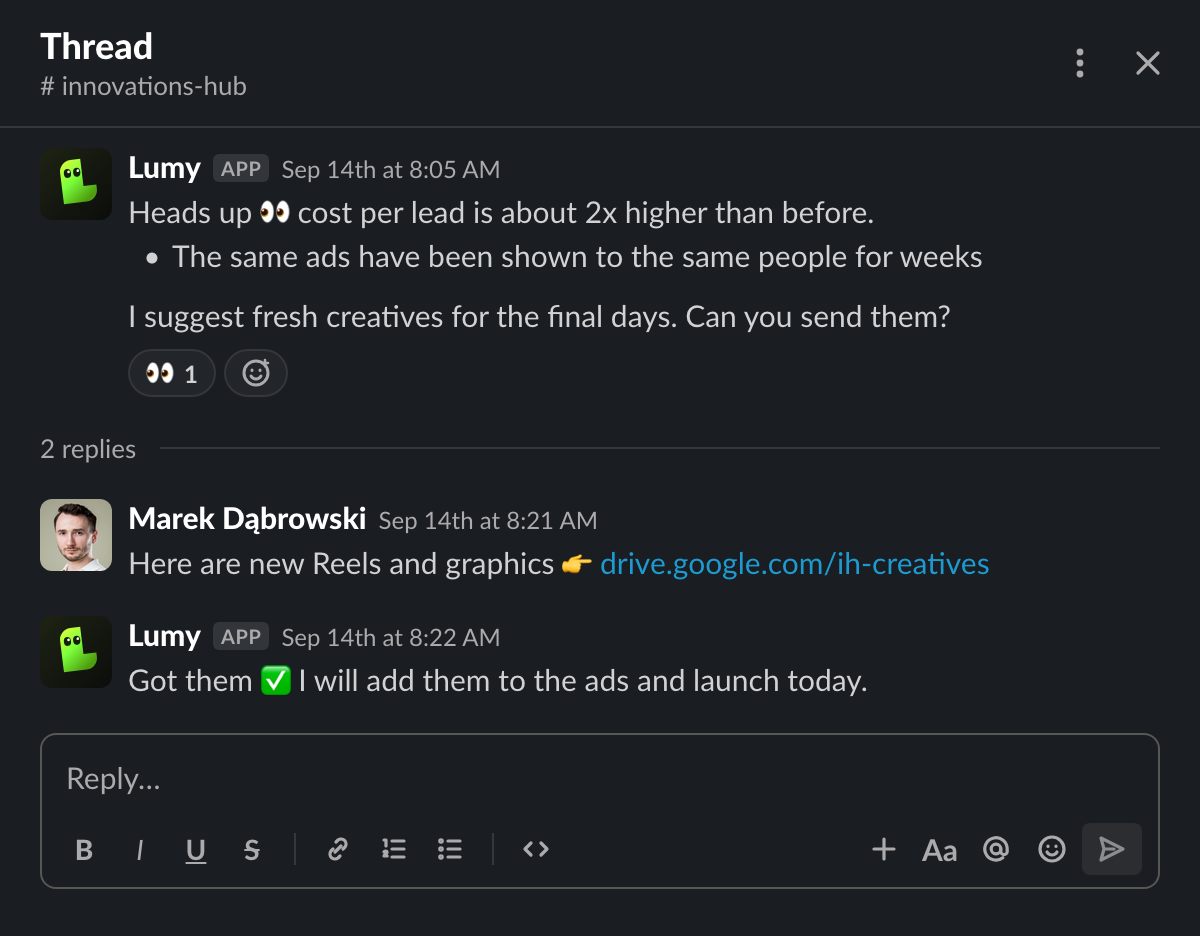Open the emoji picker in reply toolbar
Viewport: 1200px width, 936px height.
[1052, 850]
